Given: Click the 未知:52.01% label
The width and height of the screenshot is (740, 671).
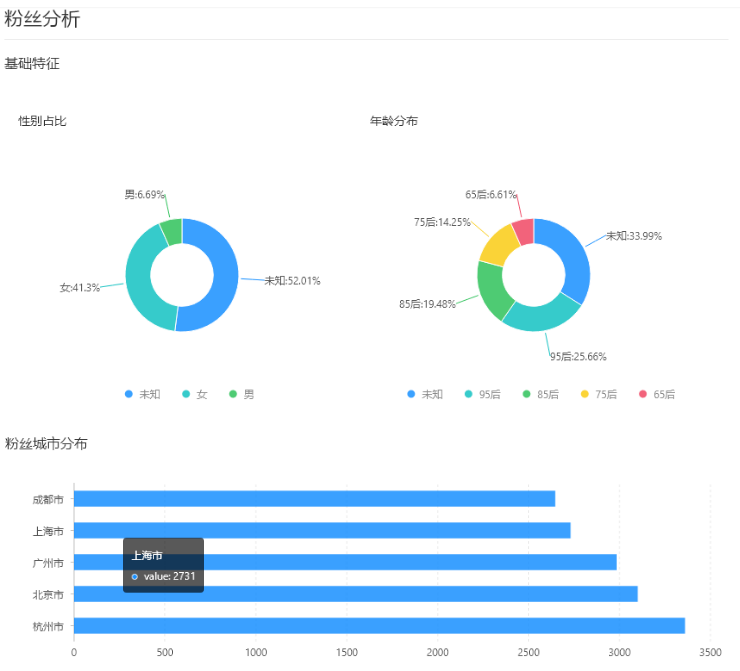Looking at the screenshot, I should (292, 281).
